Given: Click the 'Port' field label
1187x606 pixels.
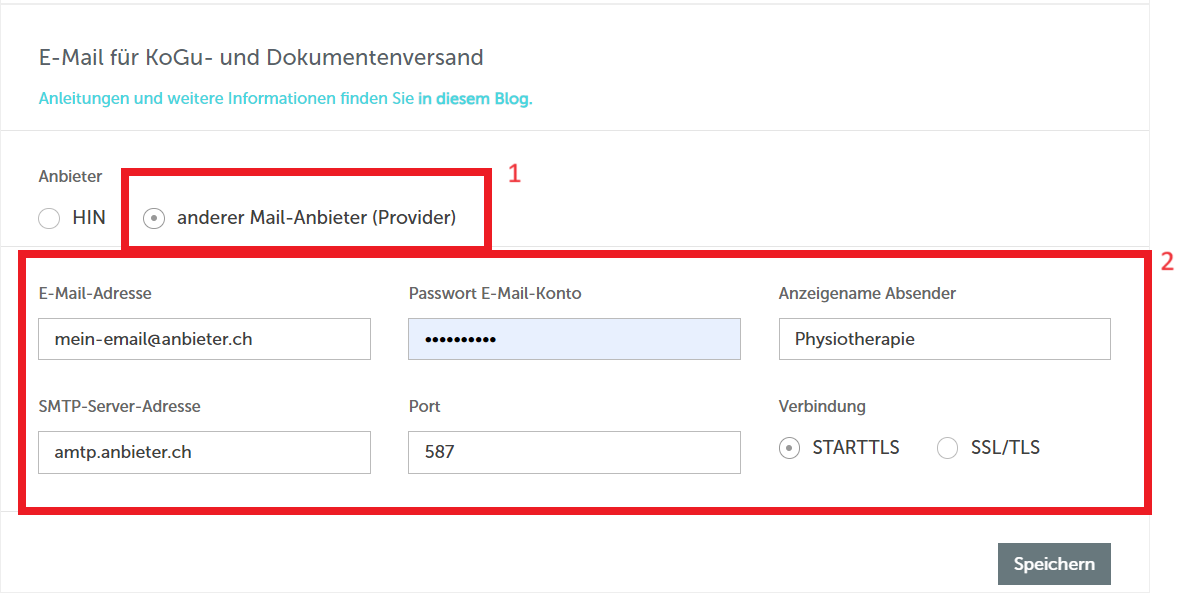Looking at the screenshot, I should (425, 406).
